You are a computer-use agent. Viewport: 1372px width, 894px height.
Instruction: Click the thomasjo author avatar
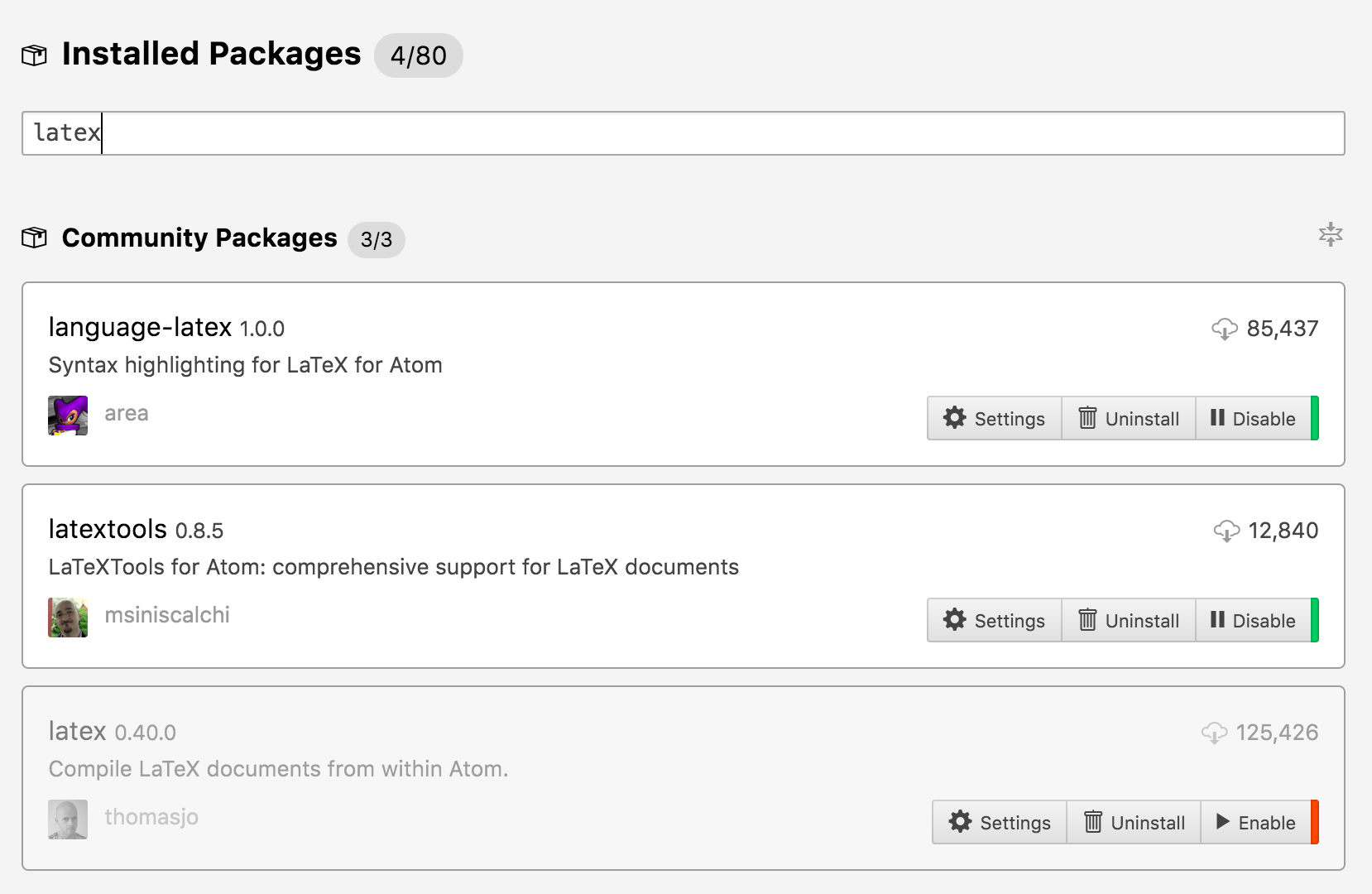click(x=68, y=819)
